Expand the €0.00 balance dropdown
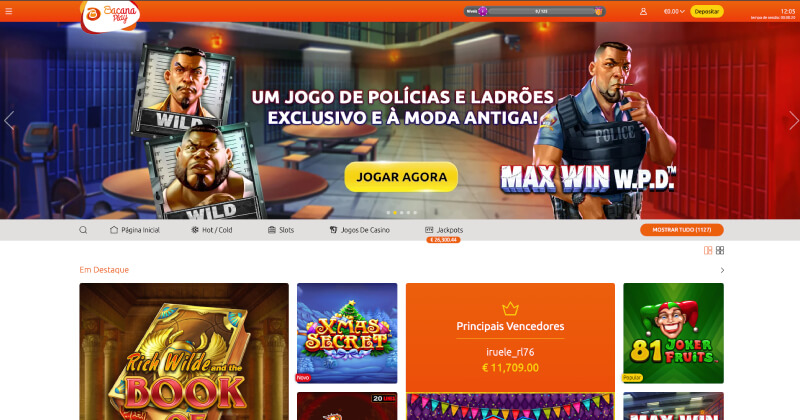 tap(674, 11)
